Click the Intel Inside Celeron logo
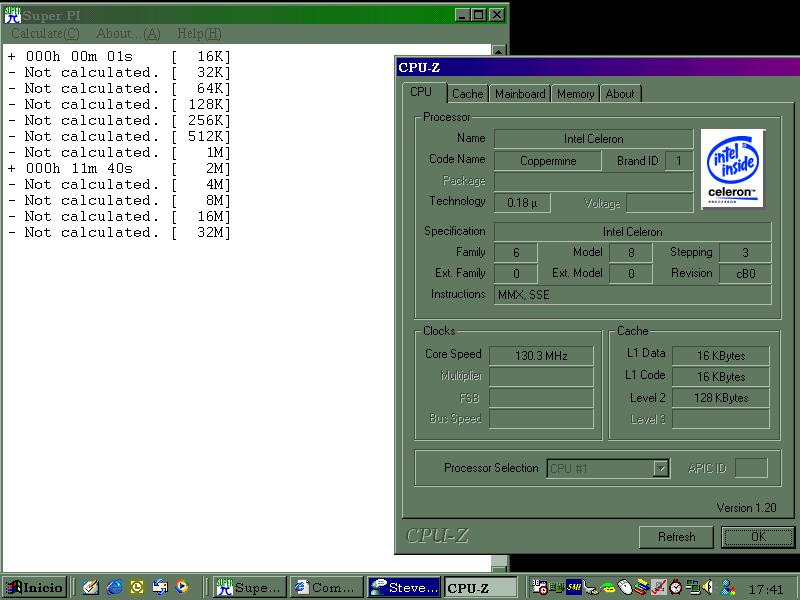This screenshot has width=800, height=600. click(x=733, y=167)
